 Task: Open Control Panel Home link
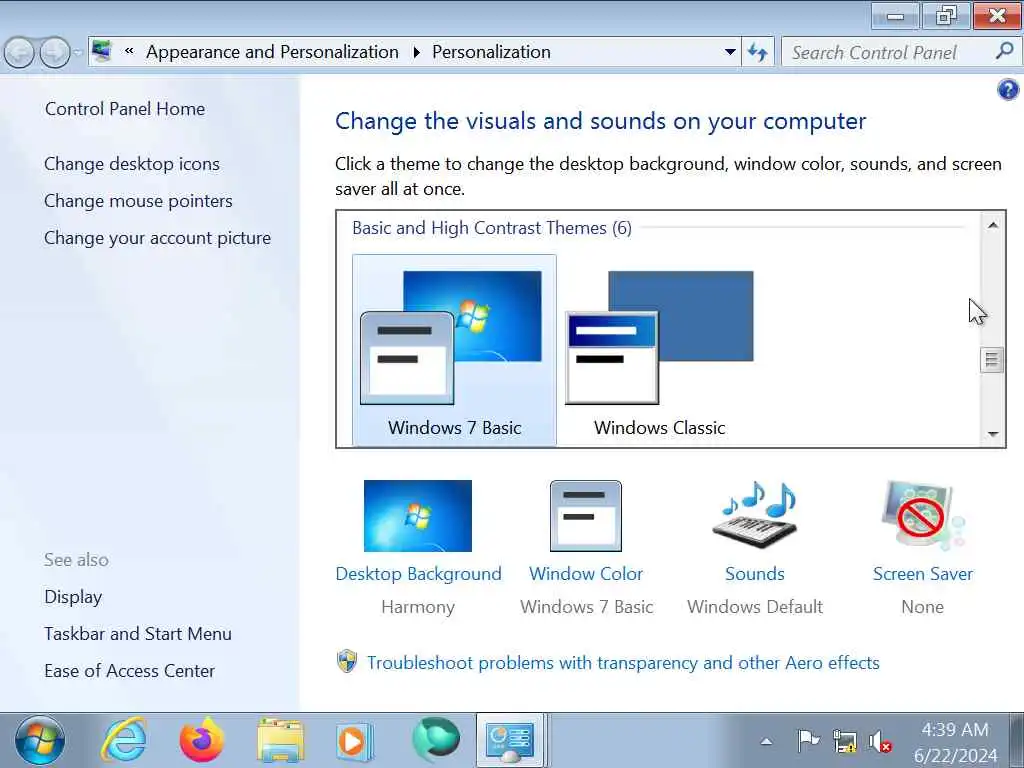(125, 108)
